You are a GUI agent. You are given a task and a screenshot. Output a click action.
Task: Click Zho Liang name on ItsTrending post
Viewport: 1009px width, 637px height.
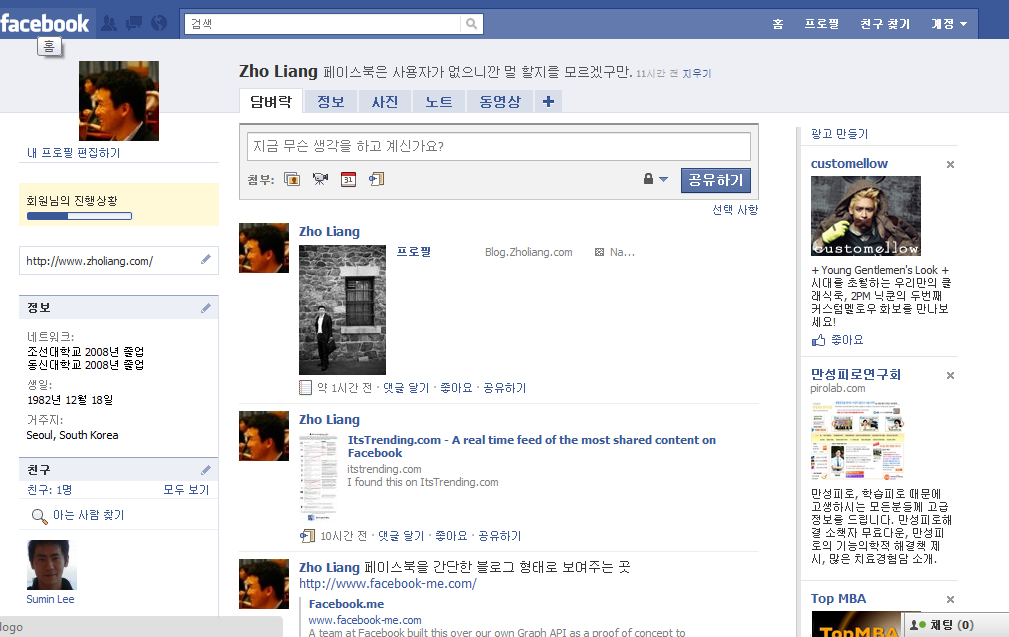click(329, 420)
